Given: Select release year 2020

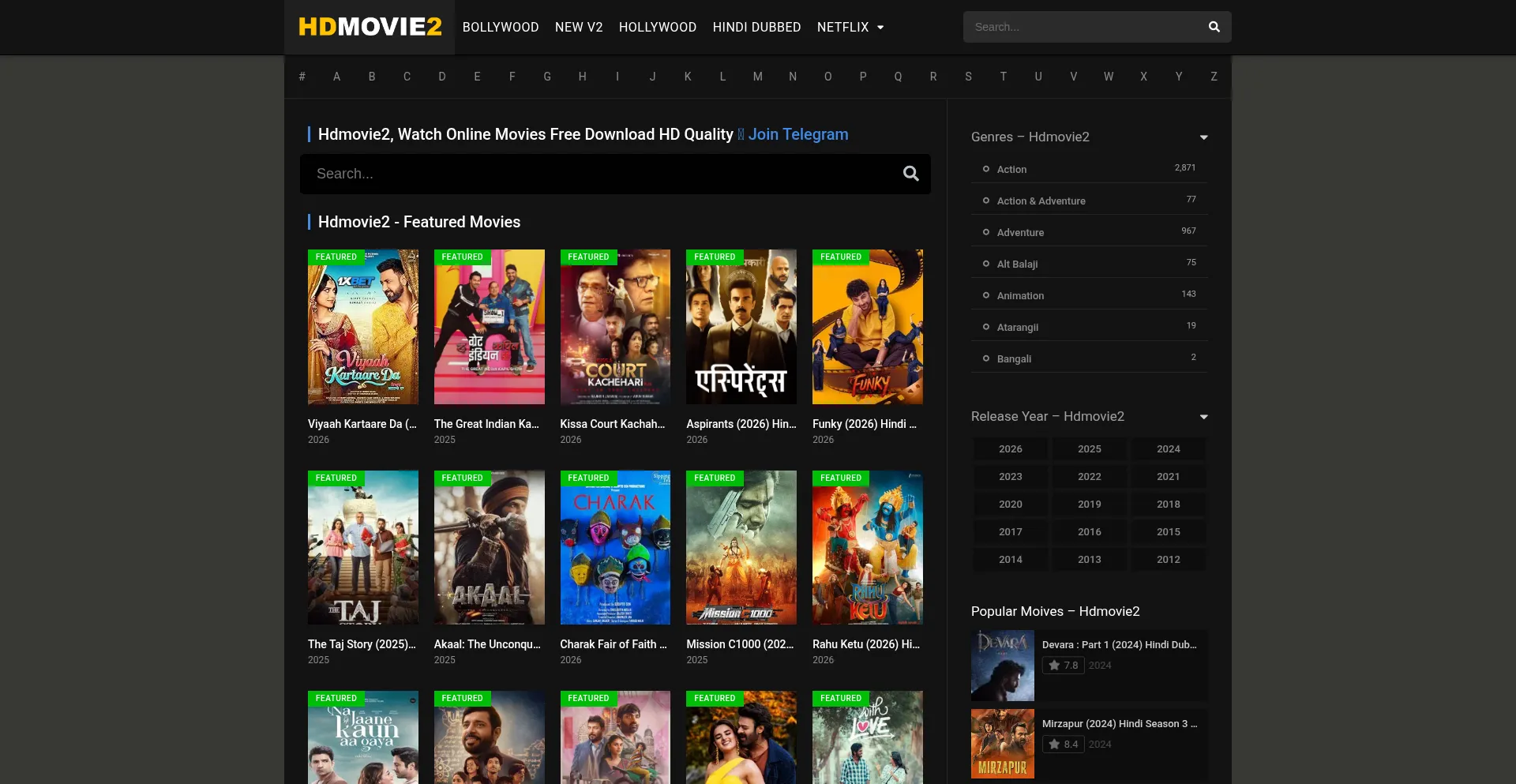Looking at the screenshot, I should pos(1011,504).
